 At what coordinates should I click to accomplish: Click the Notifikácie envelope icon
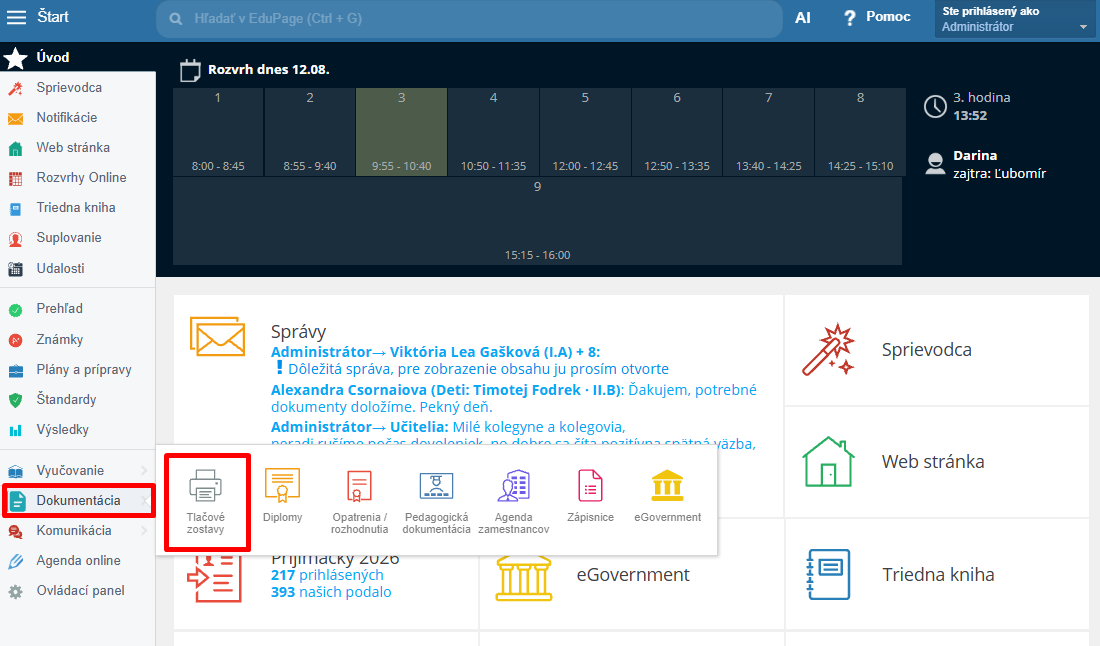click(15, 119)
